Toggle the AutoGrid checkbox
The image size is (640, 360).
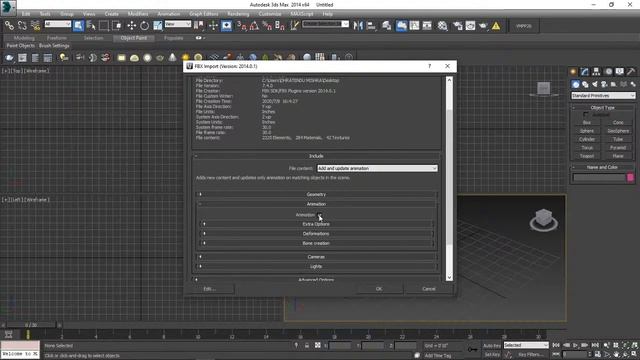[x=586, y=115]
